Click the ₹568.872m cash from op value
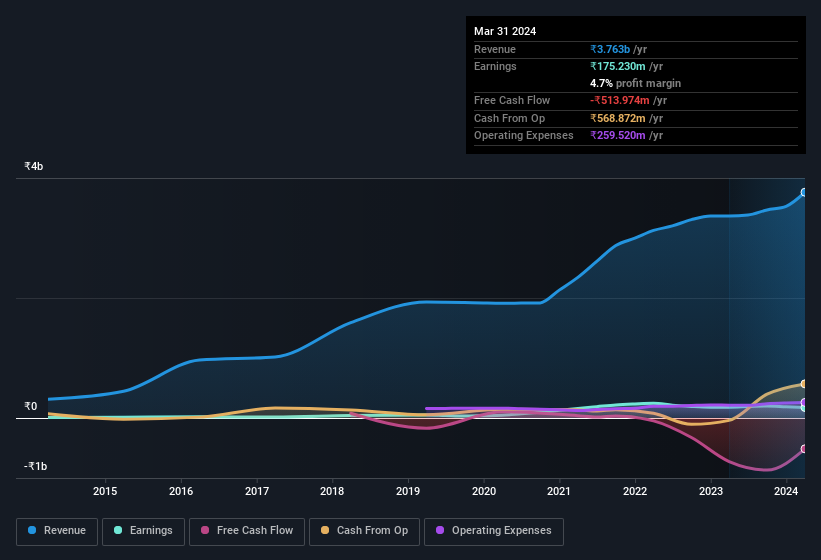Screen dimensions: 821x560 [618, 118]
